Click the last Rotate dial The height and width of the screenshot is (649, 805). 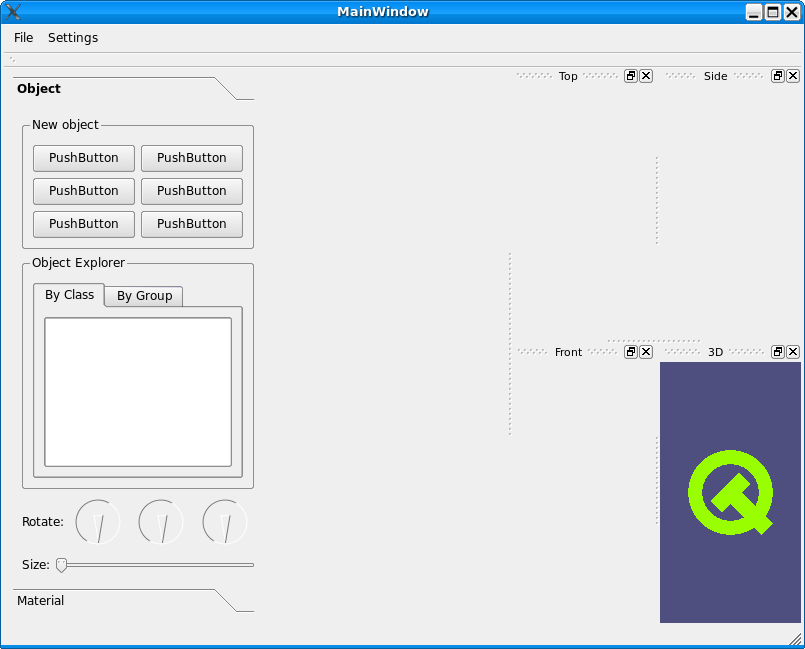click(224, 522)
